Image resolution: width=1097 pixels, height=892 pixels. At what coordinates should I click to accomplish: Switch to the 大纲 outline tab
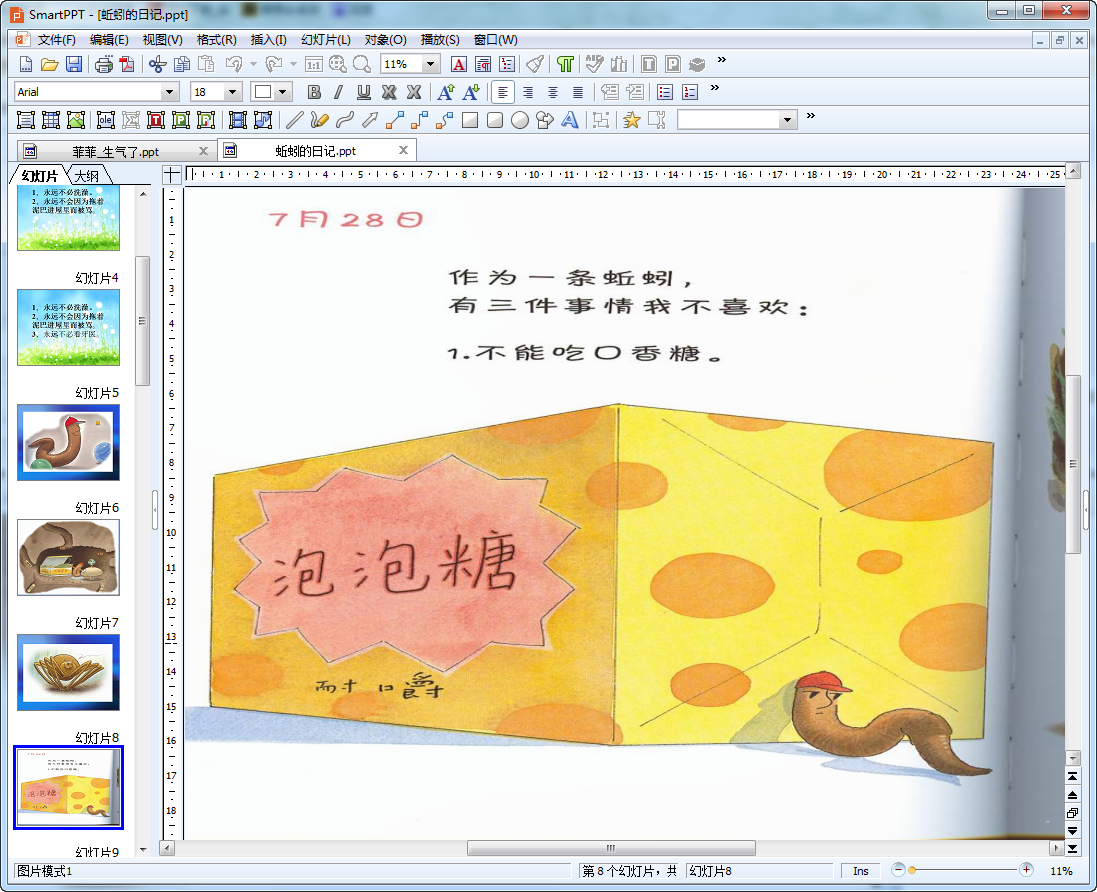(87, 176)
